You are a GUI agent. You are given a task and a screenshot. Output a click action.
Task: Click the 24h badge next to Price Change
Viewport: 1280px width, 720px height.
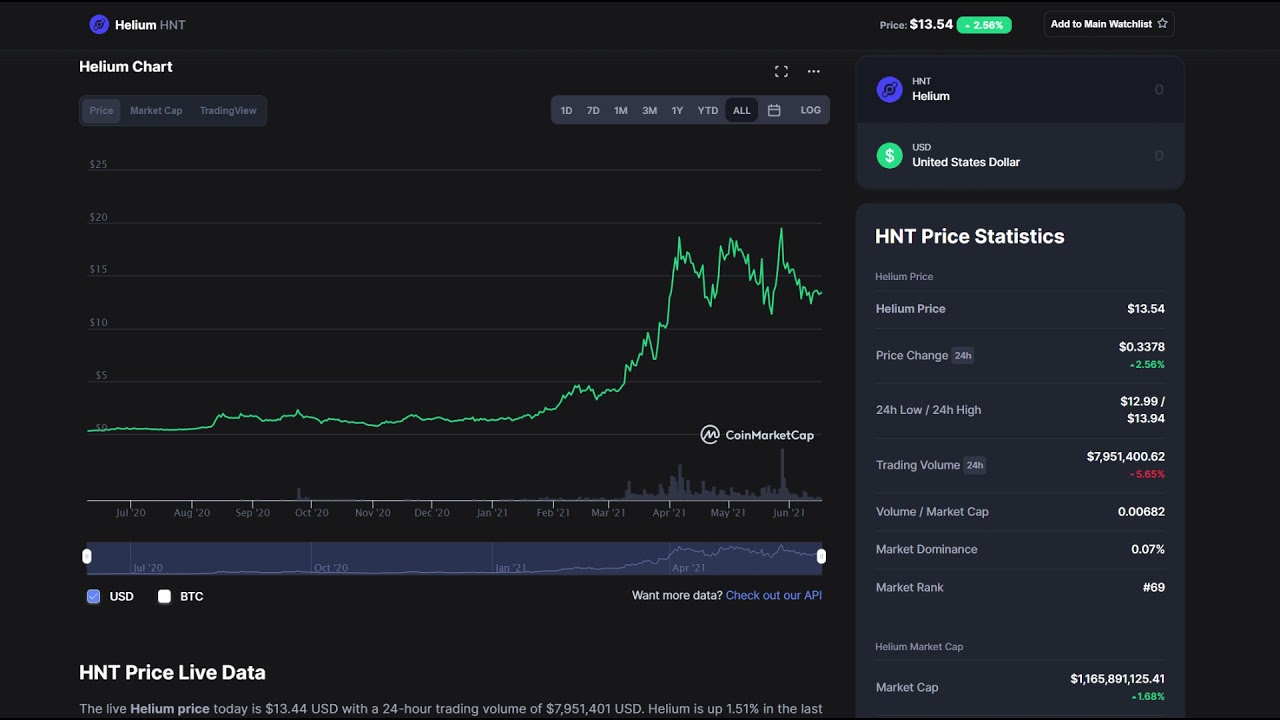point(963,355)
